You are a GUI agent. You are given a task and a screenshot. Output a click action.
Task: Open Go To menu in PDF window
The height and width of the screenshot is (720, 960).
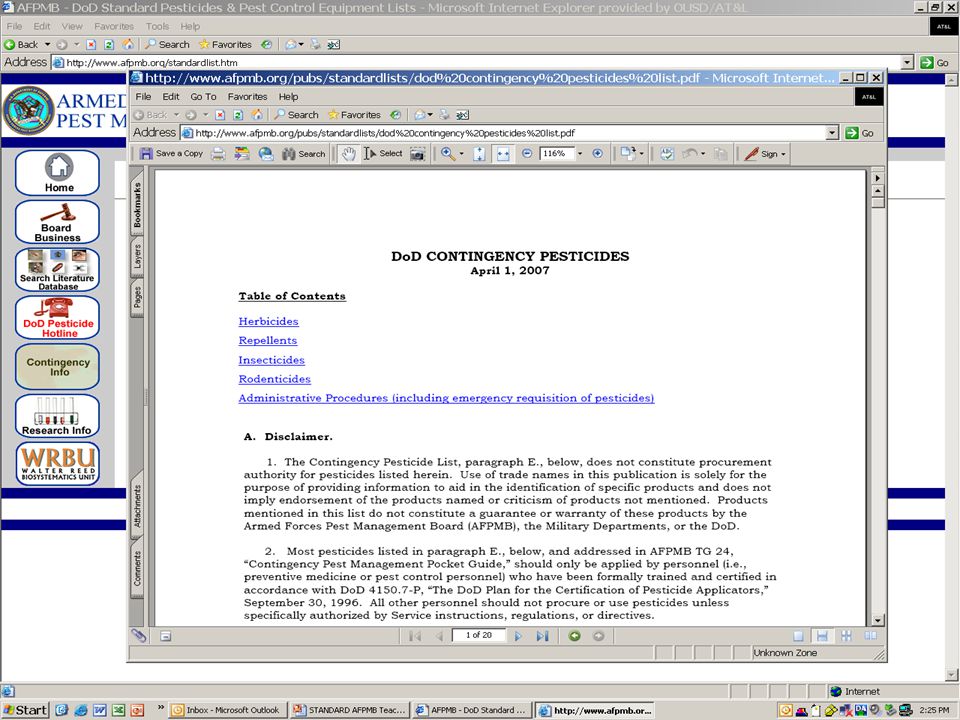point(203,97)
